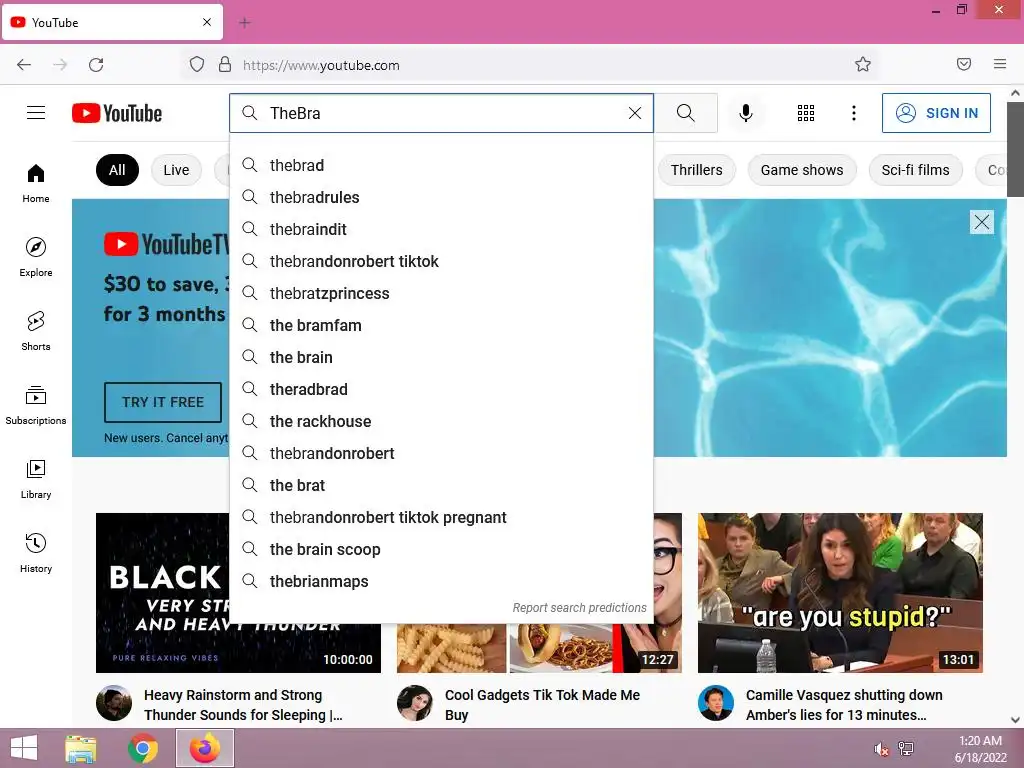Select the Sci-fi films filter chip

916,170
